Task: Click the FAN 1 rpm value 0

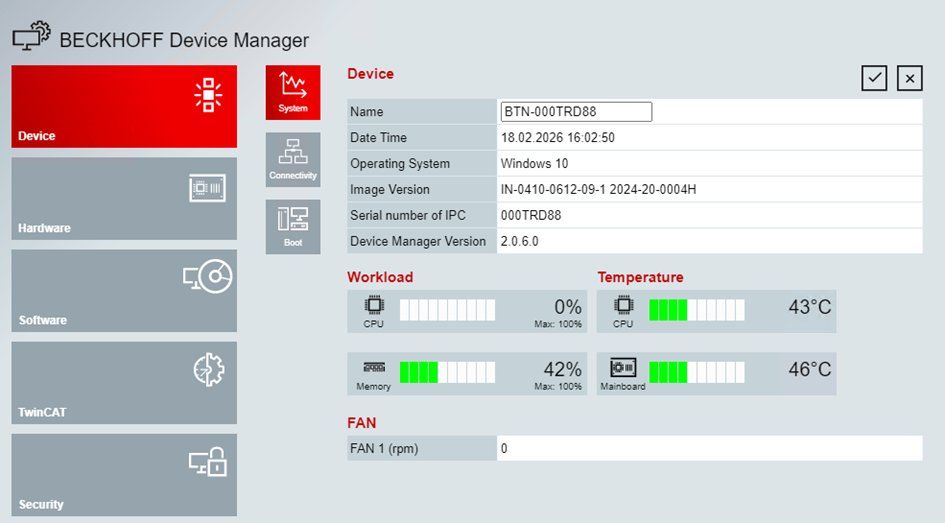Action: click(504, 448)
